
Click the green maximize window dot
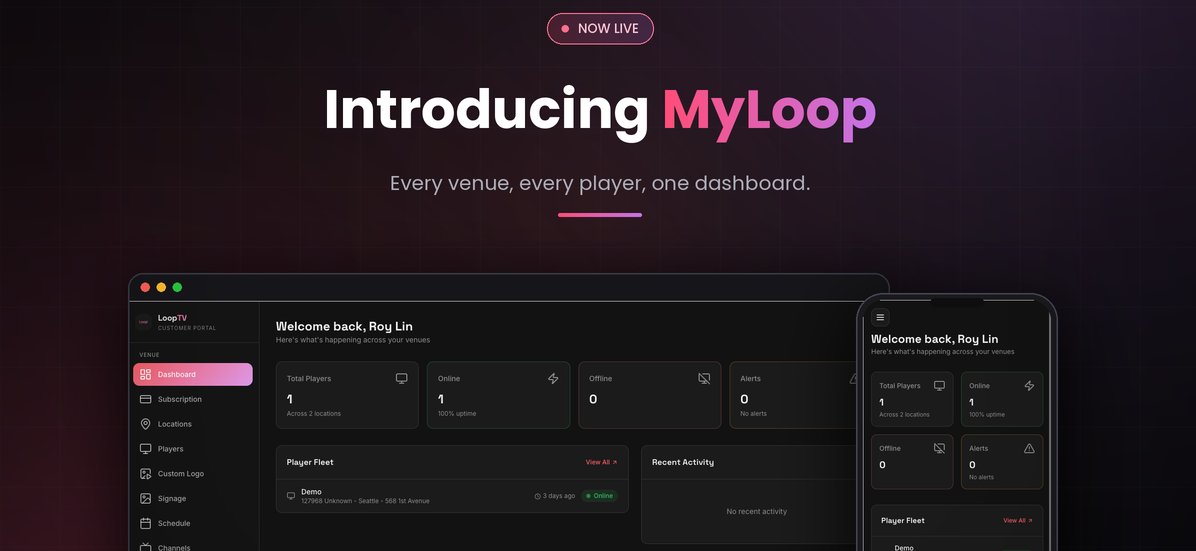coord(177,287)
